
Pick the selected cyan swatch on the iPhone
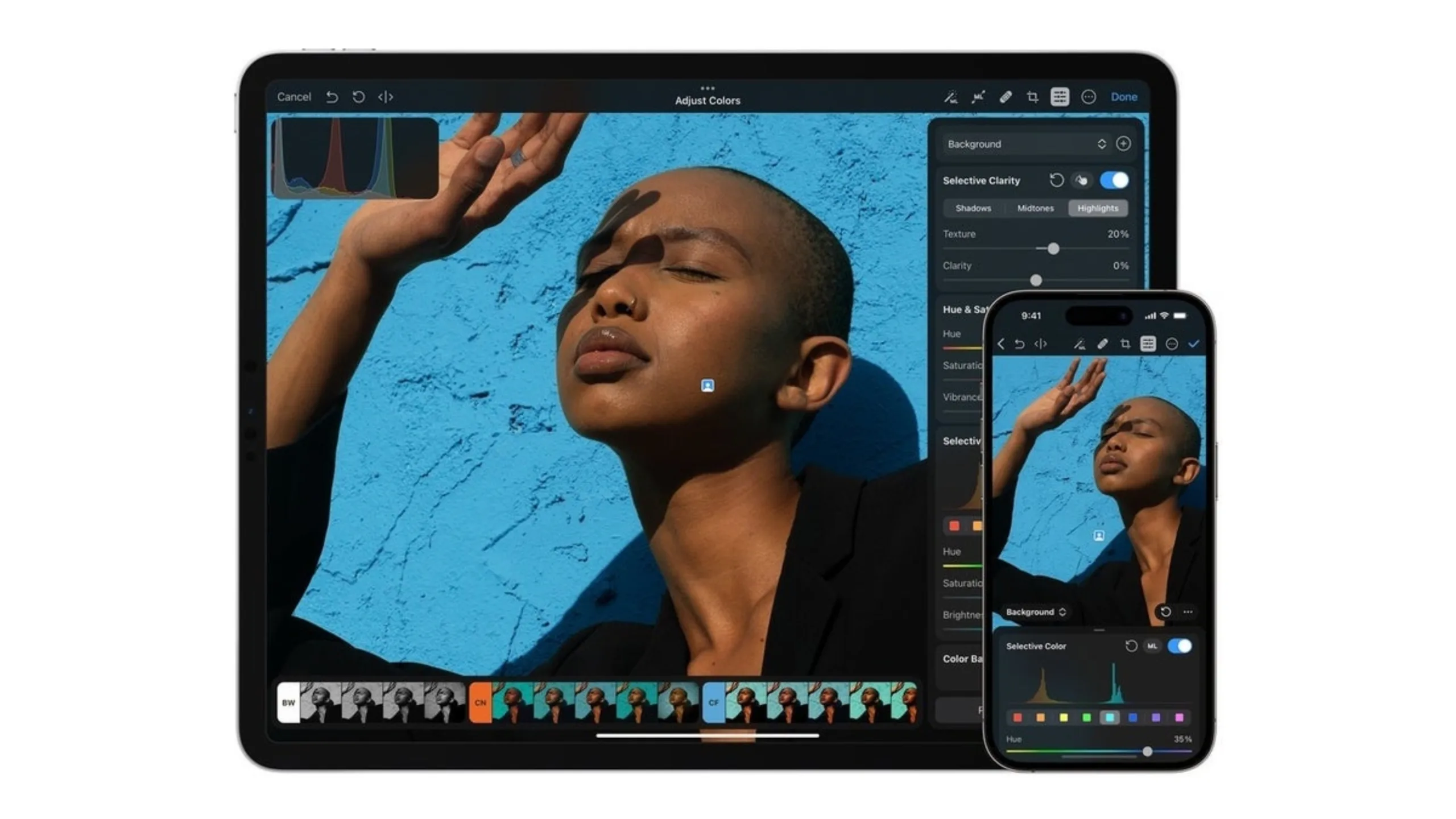[x=1110, y=718]
